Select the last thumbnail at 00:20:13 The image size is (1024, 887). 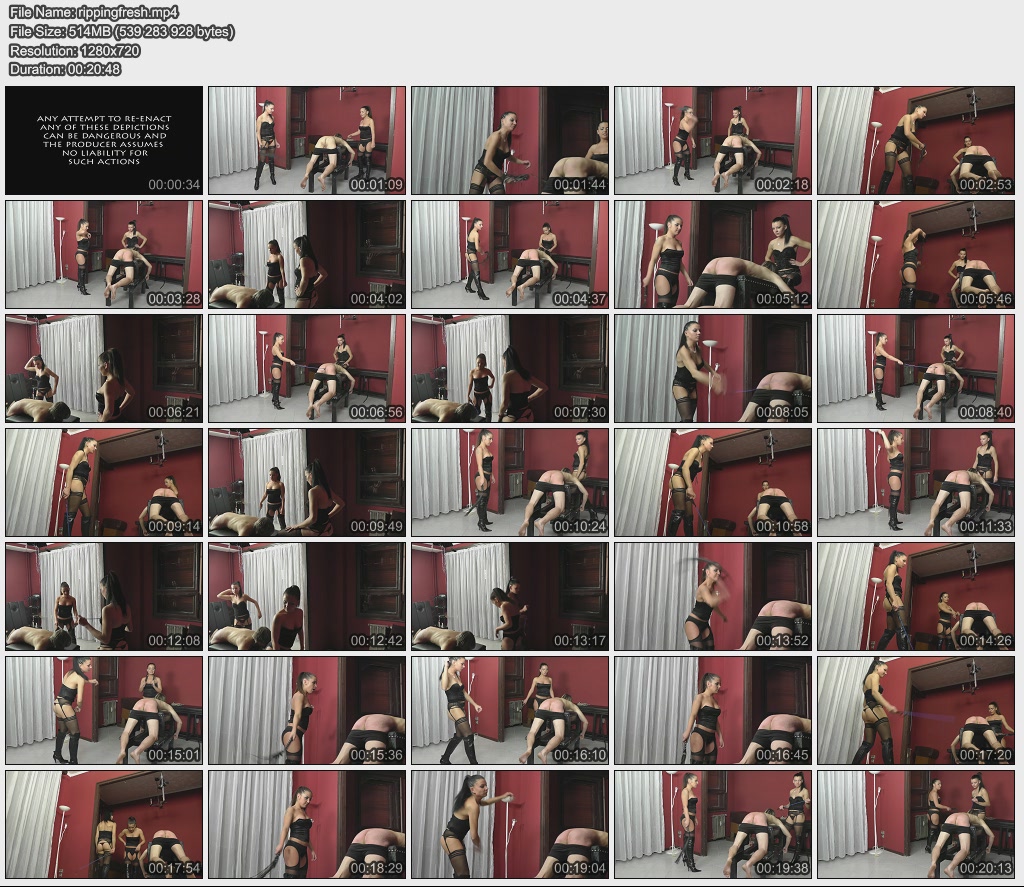(x=915, y=824)
